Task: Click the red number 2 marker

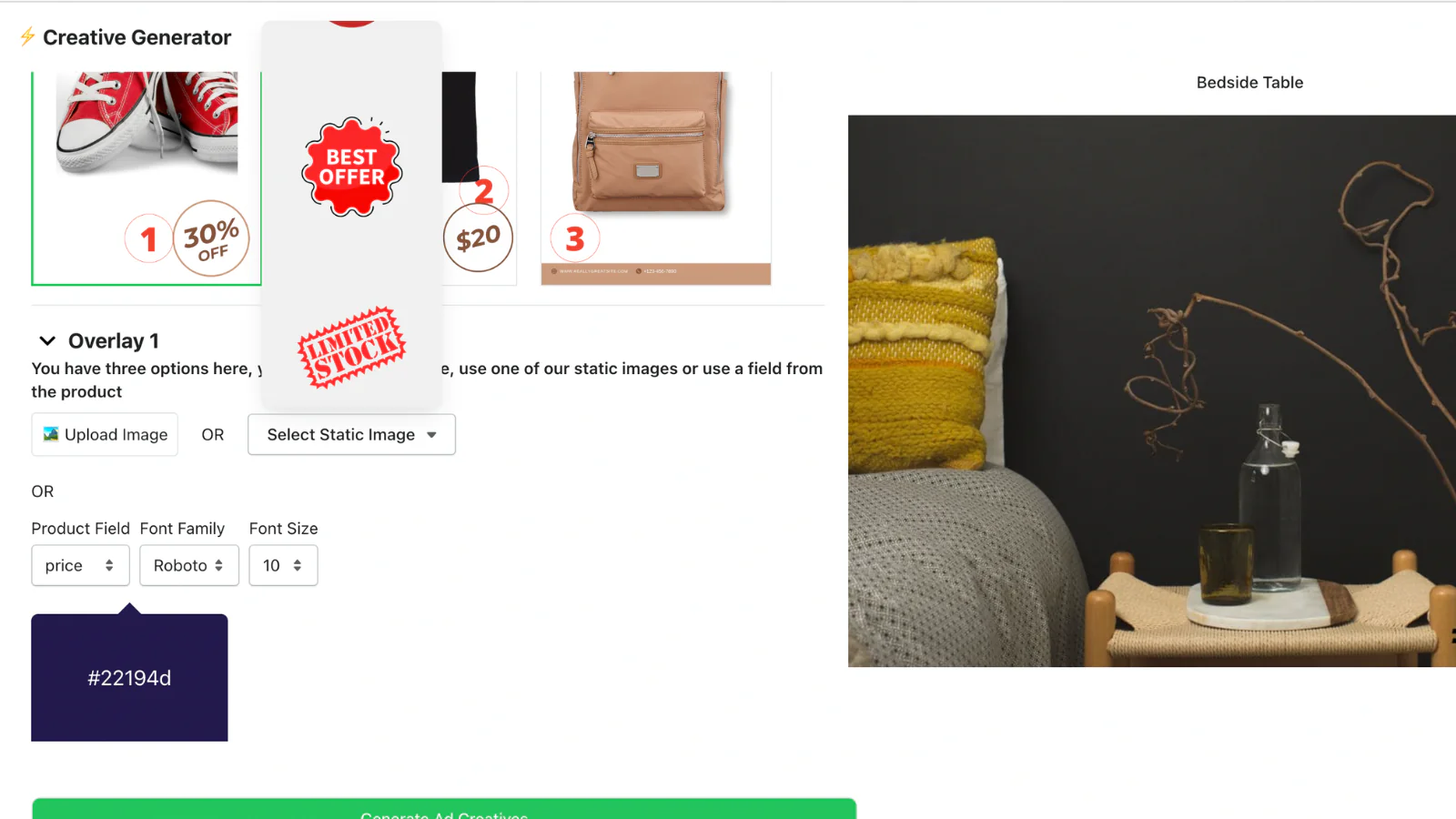Action: pos(483,190)
